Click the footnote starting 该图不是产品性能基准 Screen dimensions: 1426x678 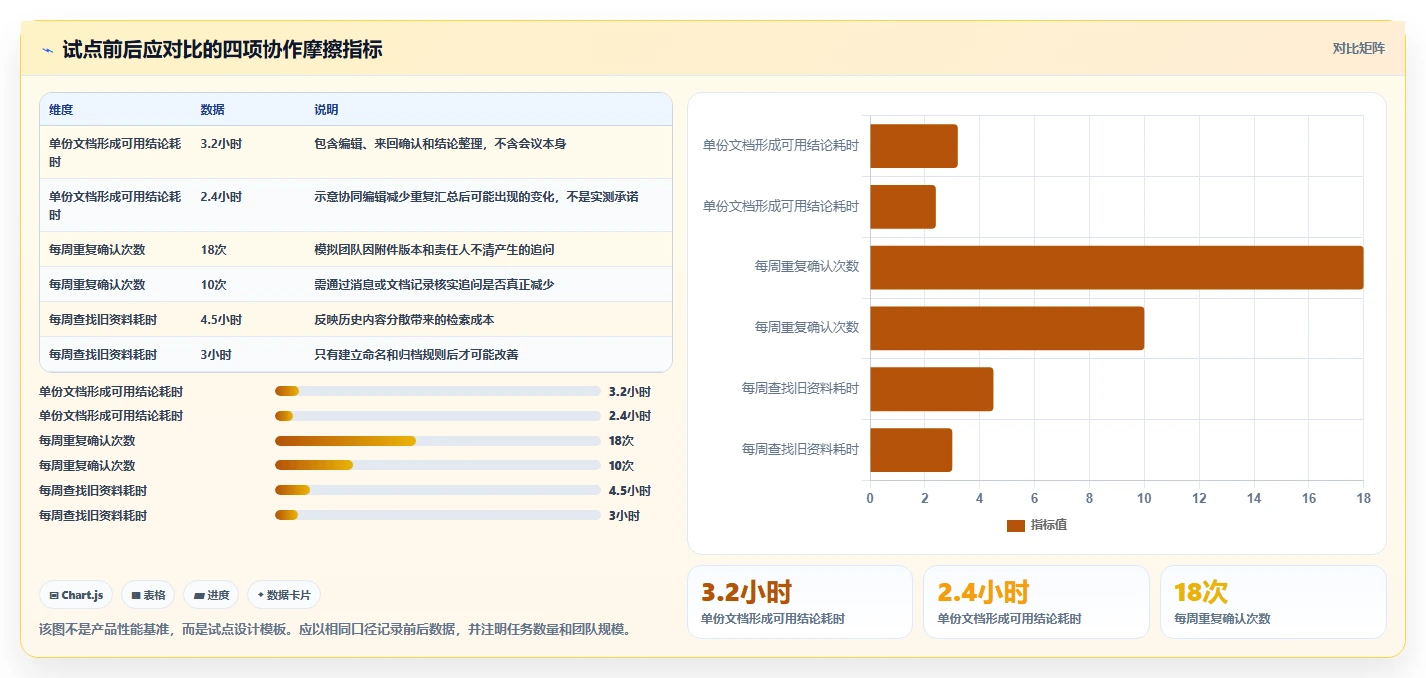[335, 630]
